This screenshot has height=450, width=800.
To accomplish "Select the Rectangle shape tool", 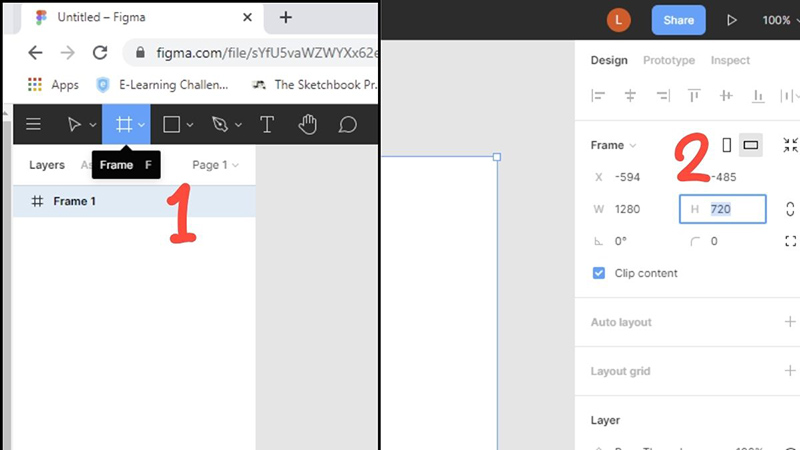I will coord(171,124).
